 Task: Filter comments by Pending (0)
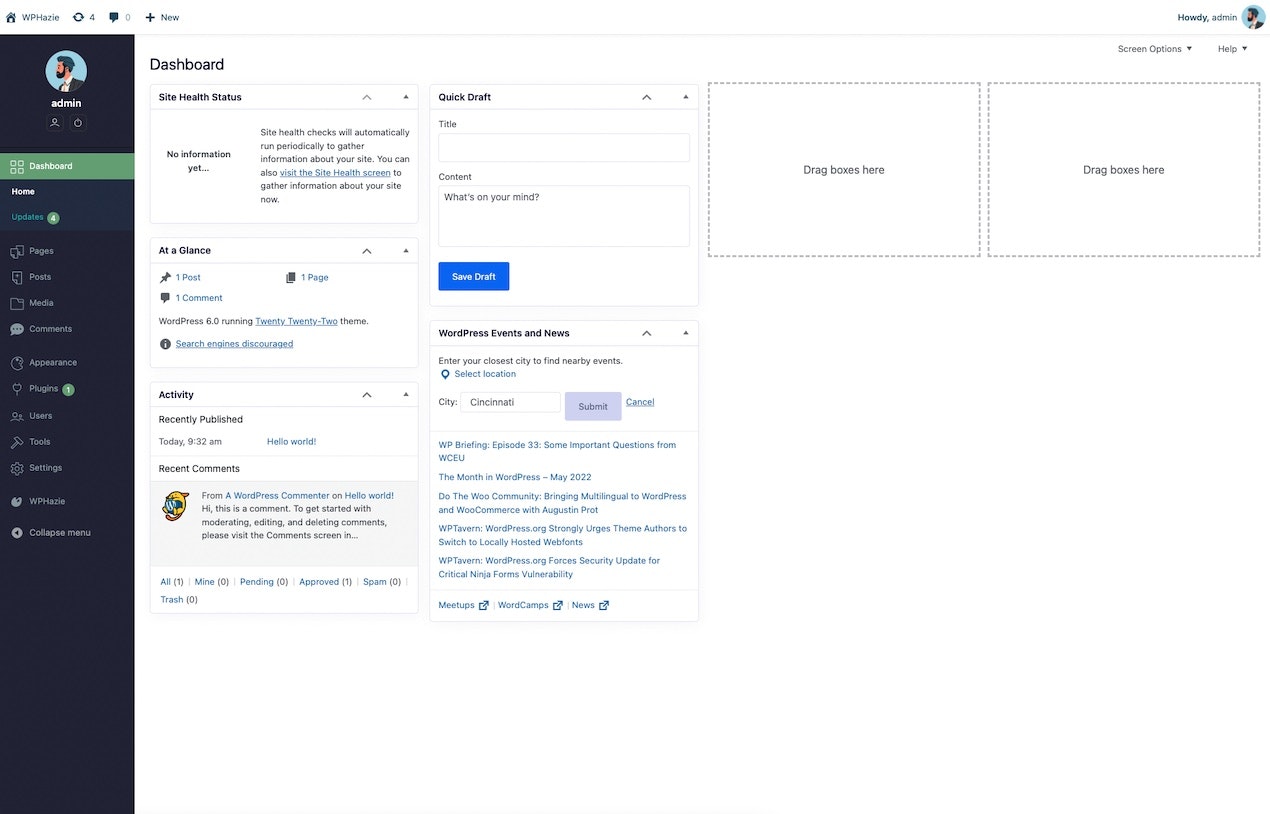pos(264,582)
